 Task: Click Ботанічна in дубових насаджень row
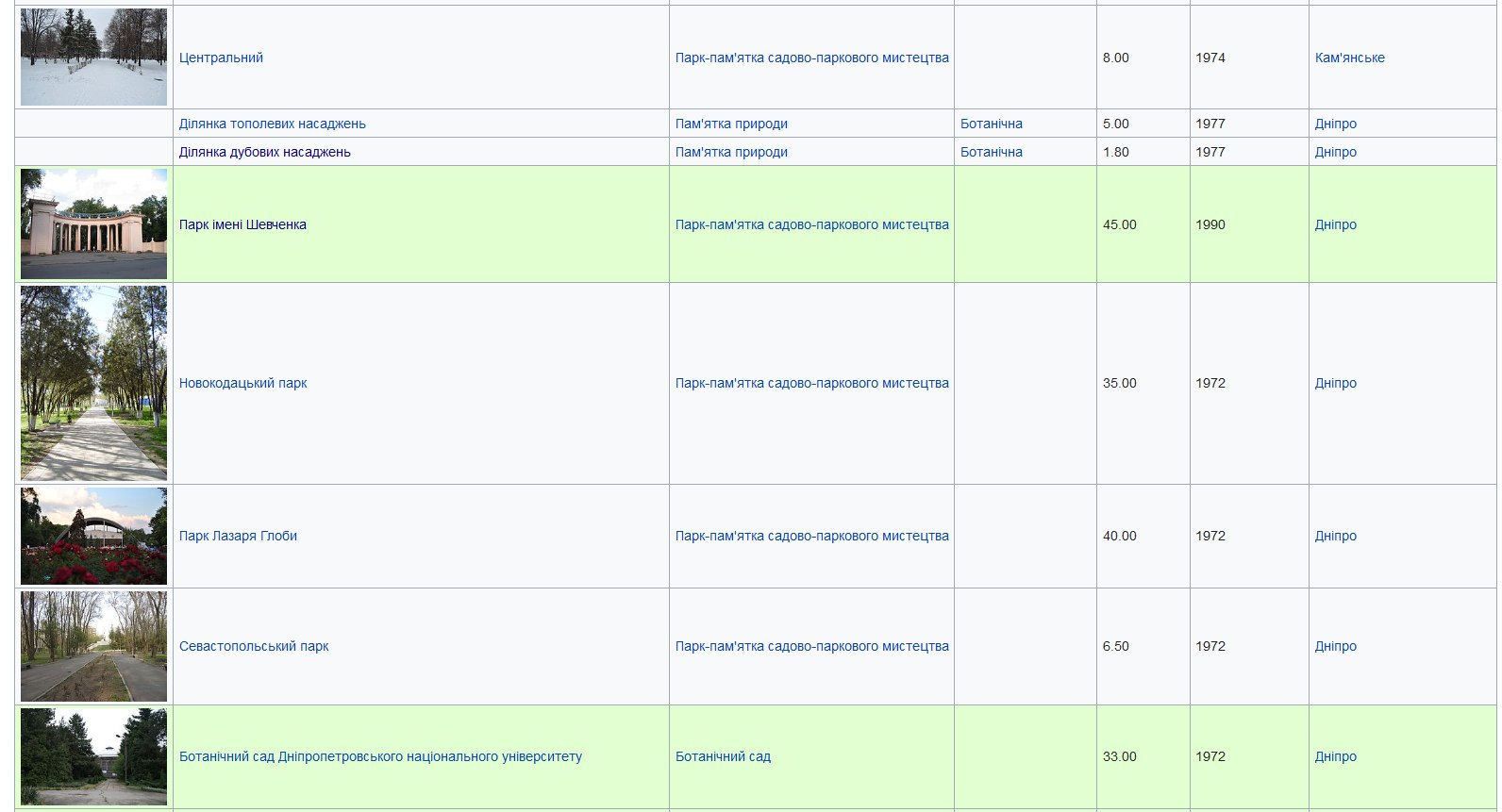click(992, 152)
